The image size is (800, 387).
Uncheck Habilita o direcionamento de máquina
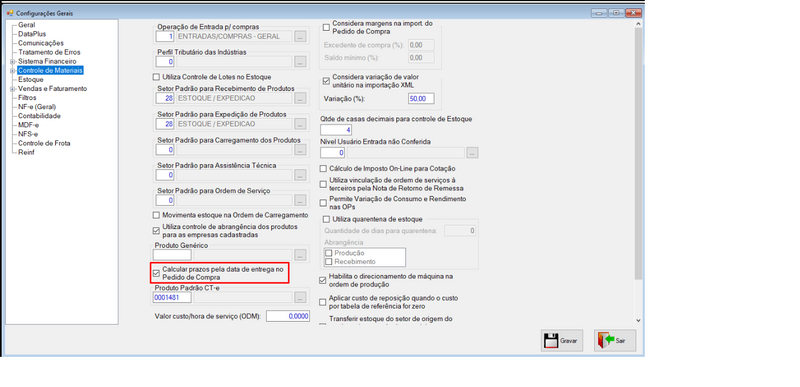pyautogui.click(x=323, y=280)
